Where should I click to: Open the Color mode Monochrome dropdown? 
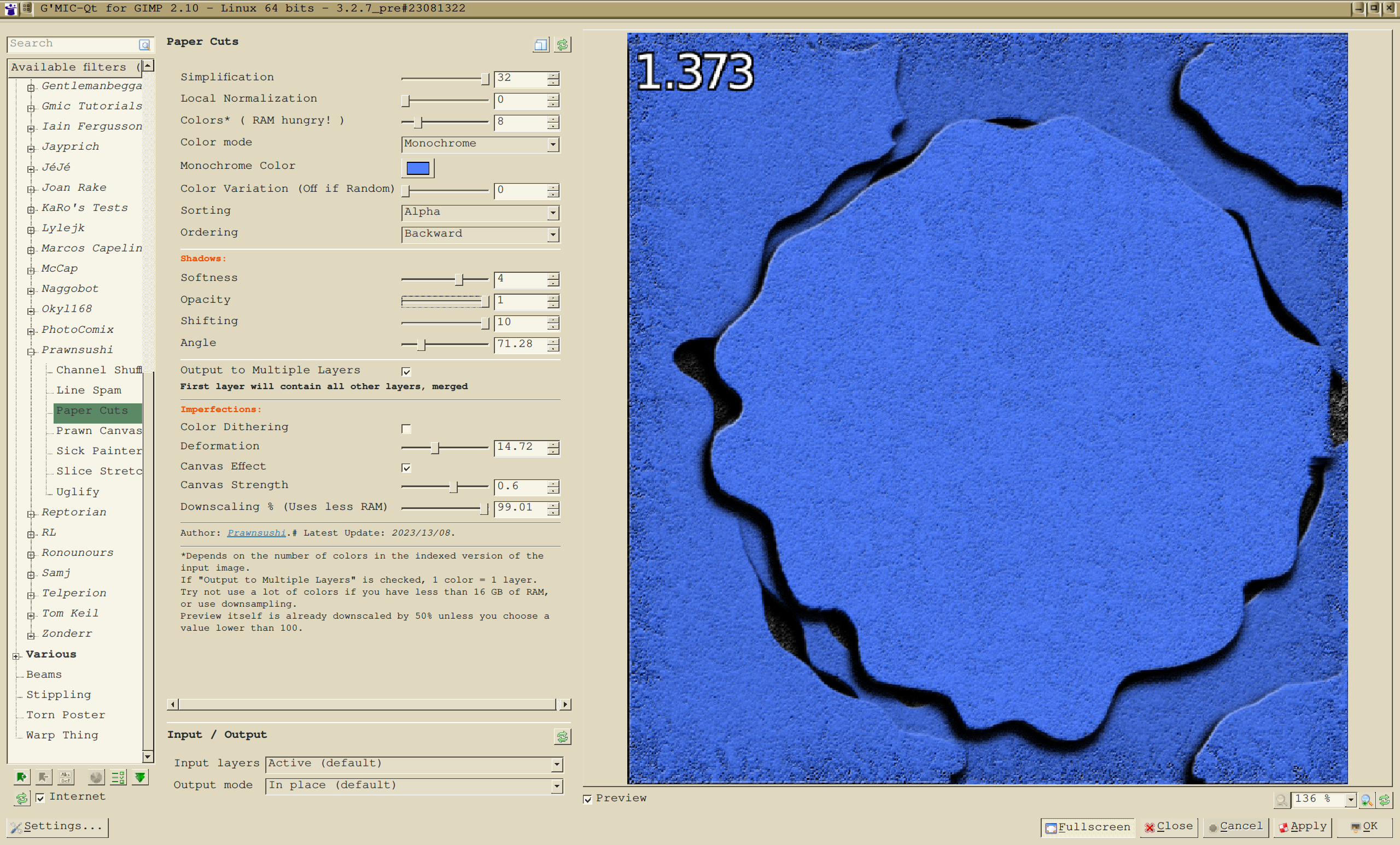[480, 144]
